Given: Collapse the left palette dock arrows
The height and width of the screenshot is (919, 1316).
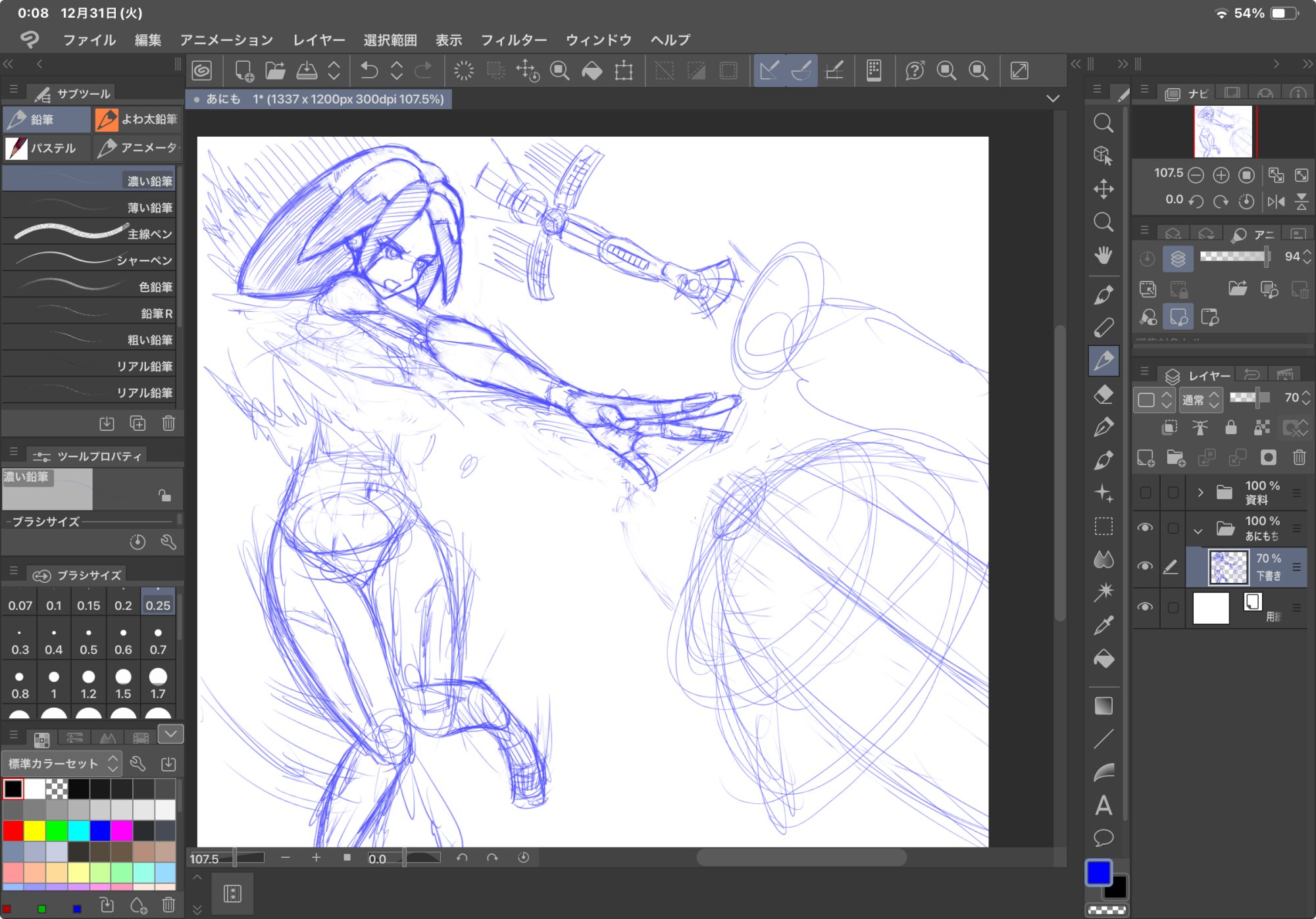Looking at the screenshot, I should tap(8, 64).
